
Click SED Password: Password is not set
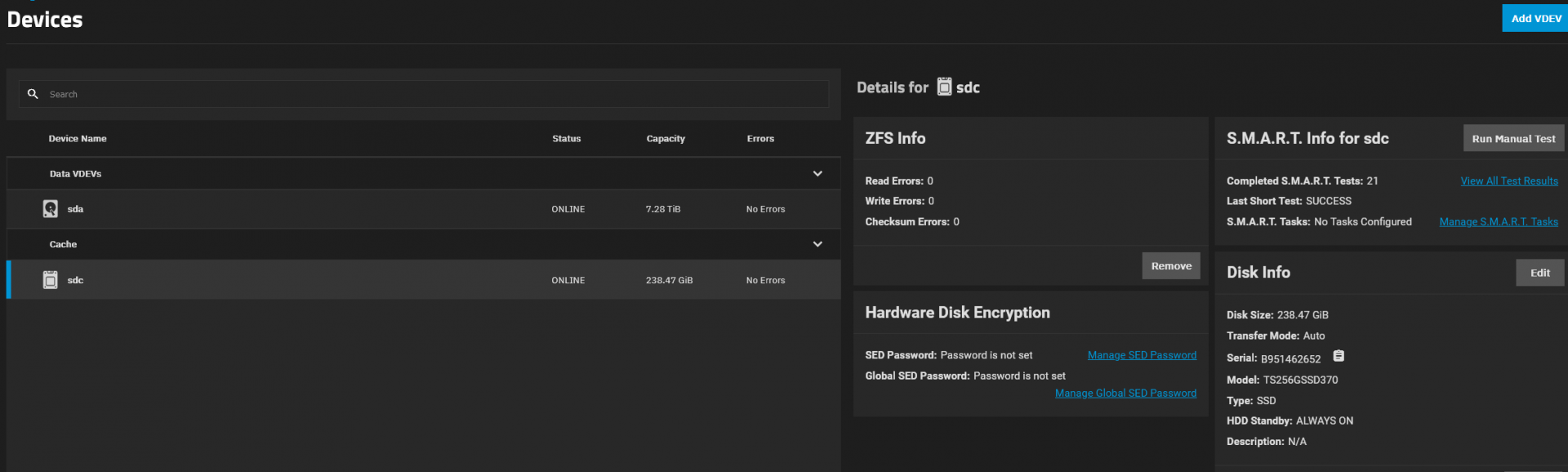click(949, 355)
